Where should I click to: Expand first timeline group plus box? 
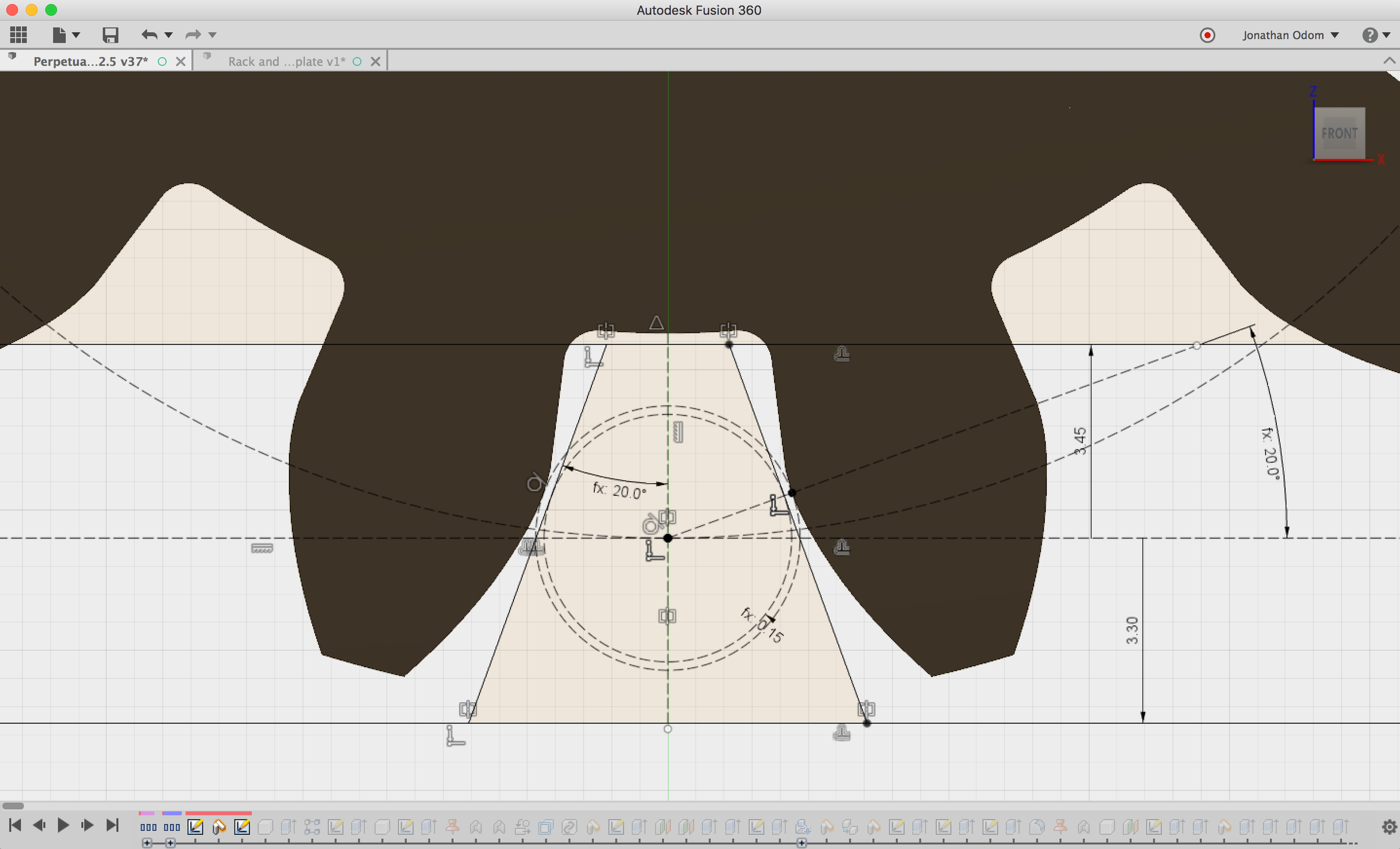(x=147, y=843)
